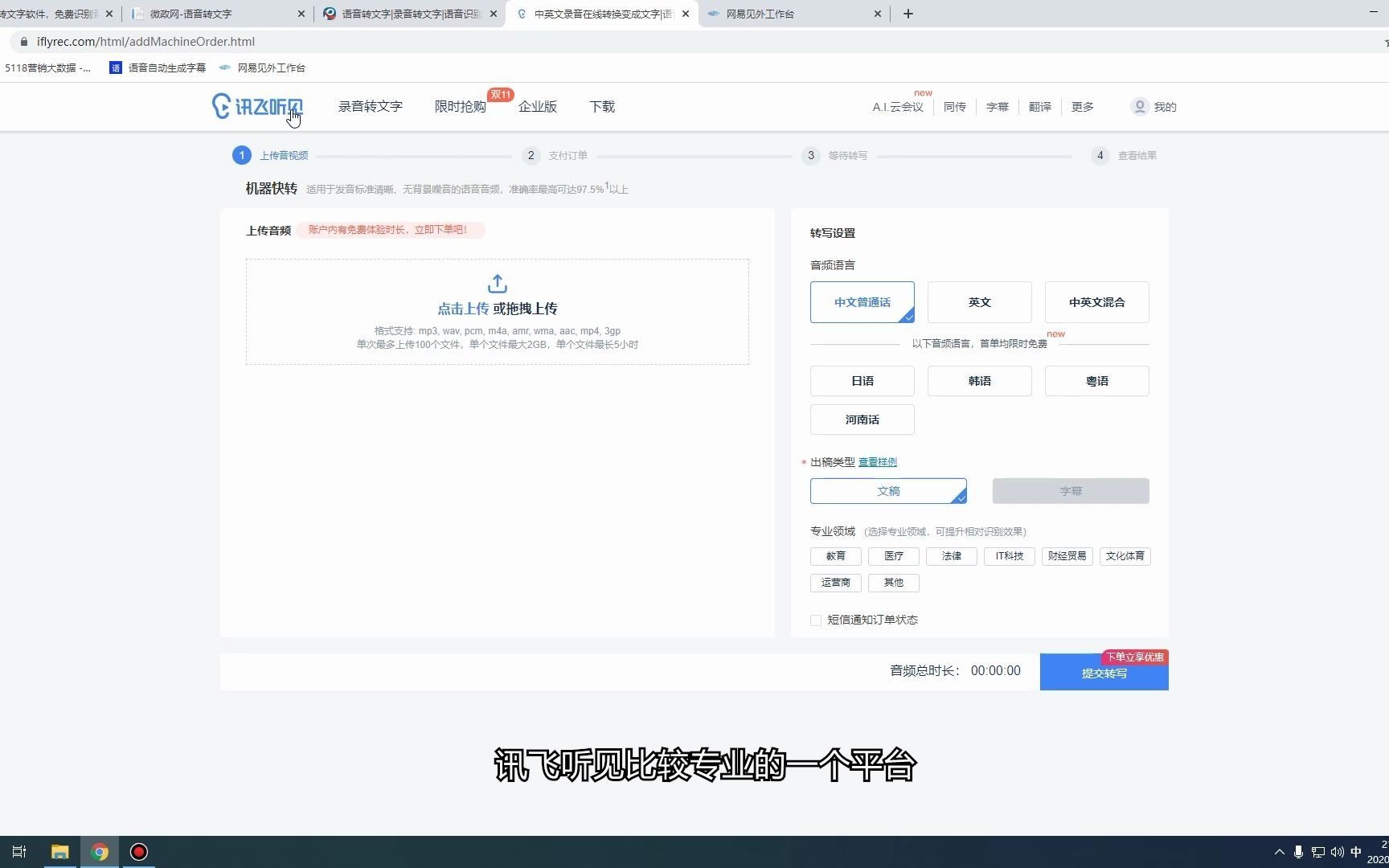Select 财经贸易 professional field
1389x868 pixels.
1067,556
